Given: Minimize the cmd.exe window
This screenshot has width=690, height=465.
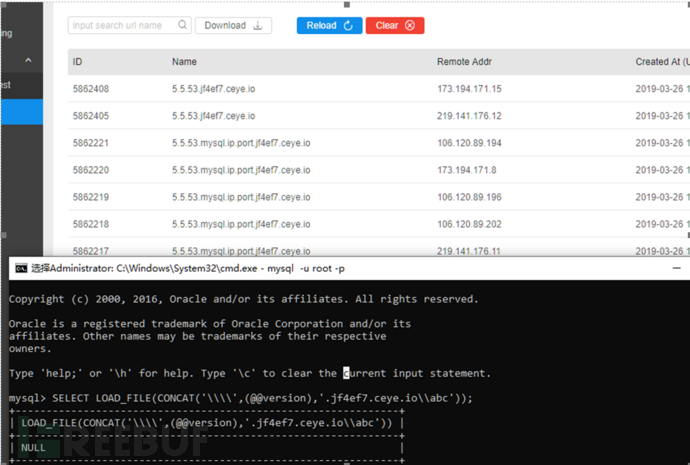Looking at the screenshot, I should click(676, 268).
